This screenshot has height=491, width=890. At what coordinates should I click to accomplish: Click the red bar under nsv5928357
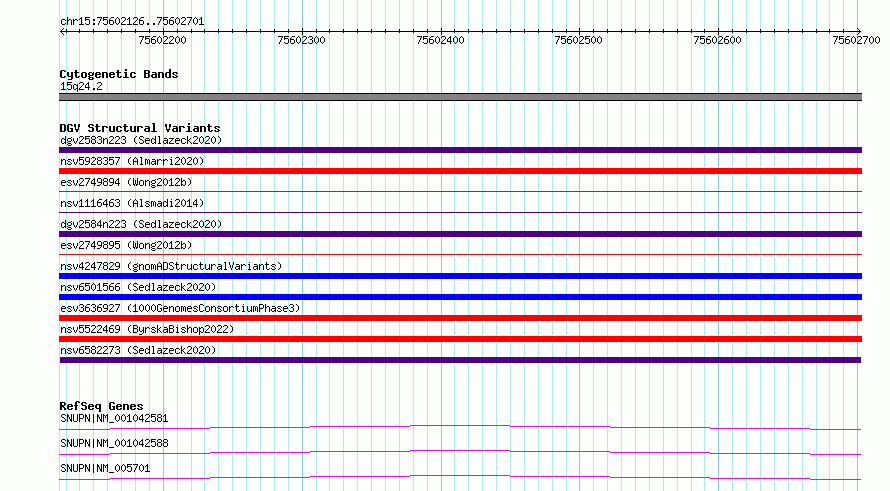click(x=460, y=171)
